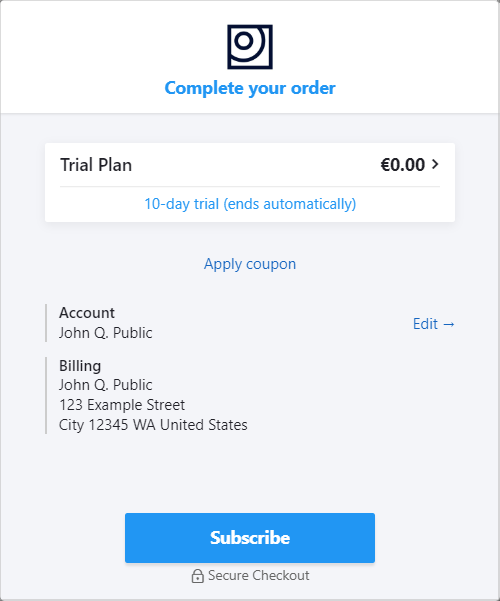The height and width of the screenshot is (601, 500).
Task: Expand plan details via the price chevron
Action: (x=435, y=164)
